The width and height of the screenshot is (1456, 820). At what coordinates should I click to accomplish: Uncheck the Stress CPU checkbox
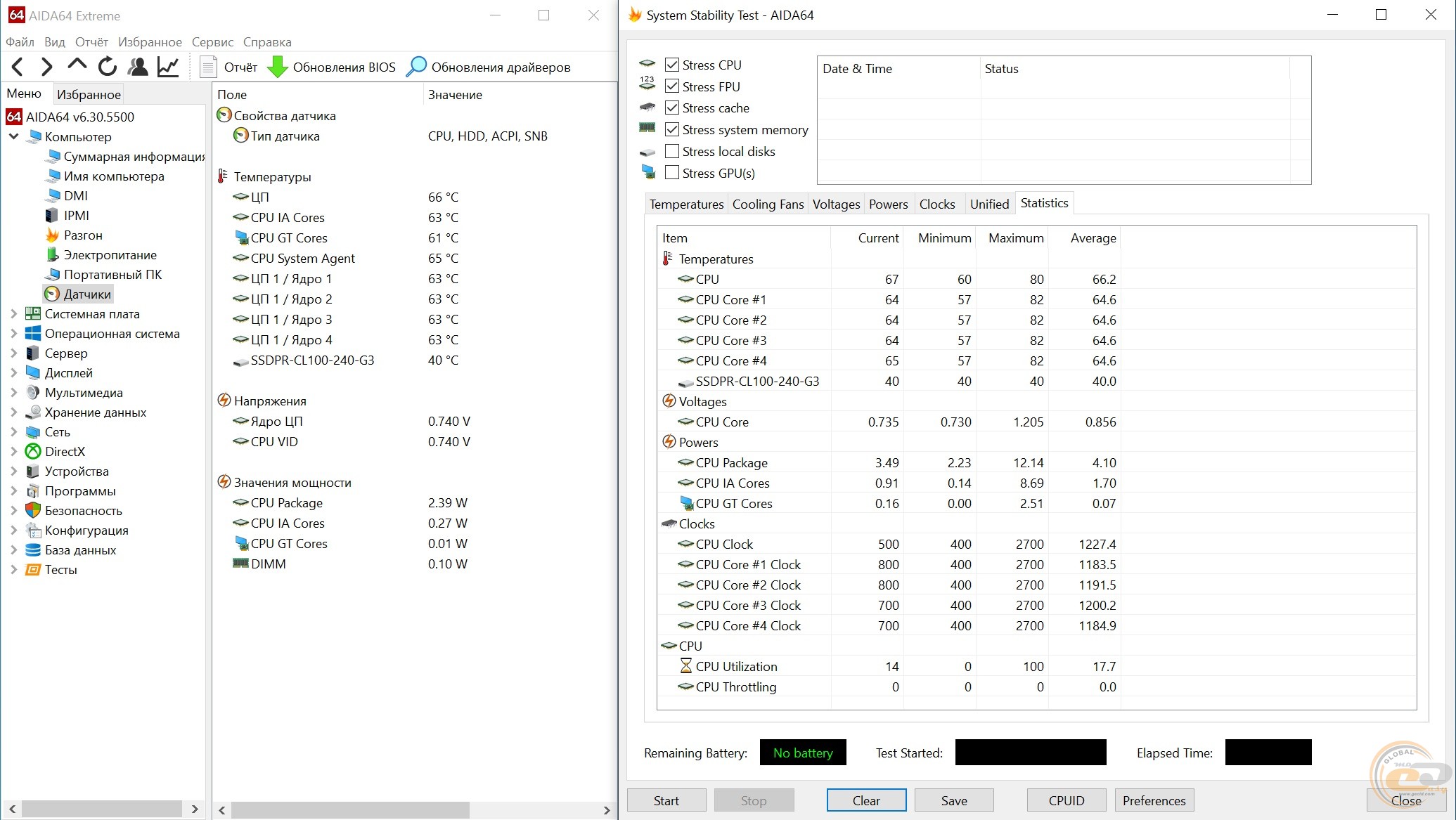(672, 65)
